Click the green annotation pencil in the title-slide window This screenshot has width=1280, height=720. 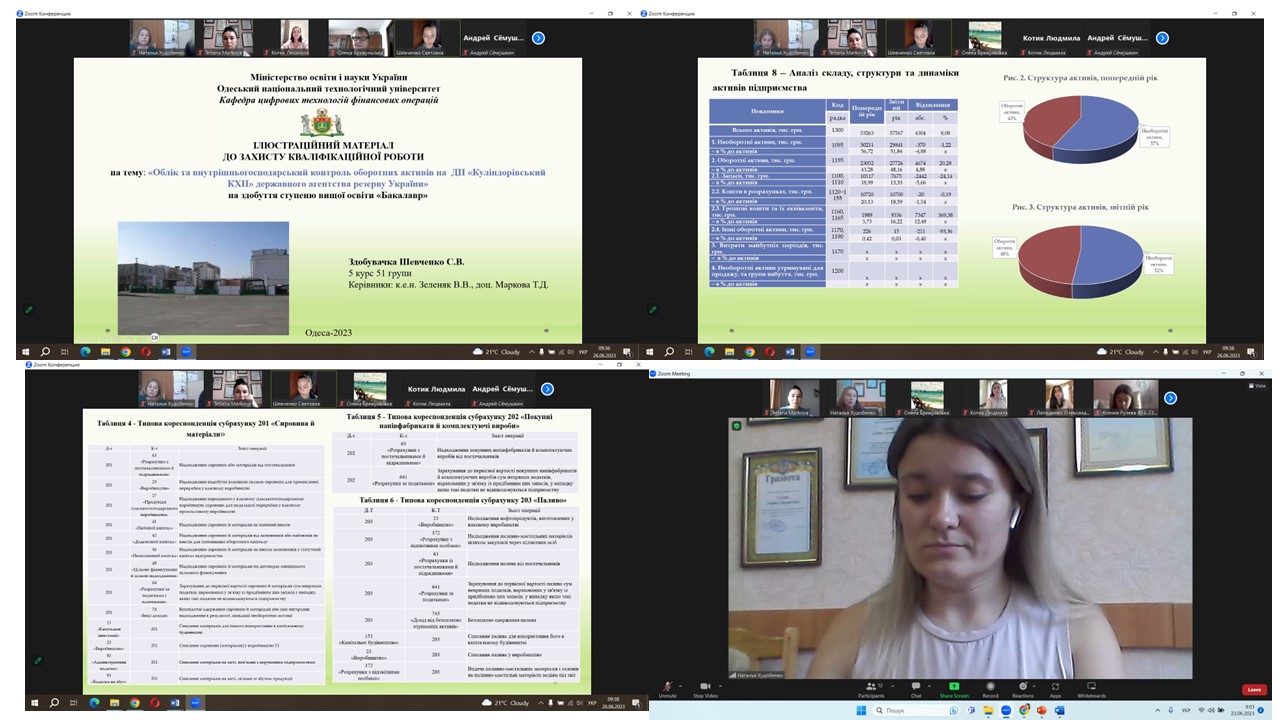click(29, 310)
